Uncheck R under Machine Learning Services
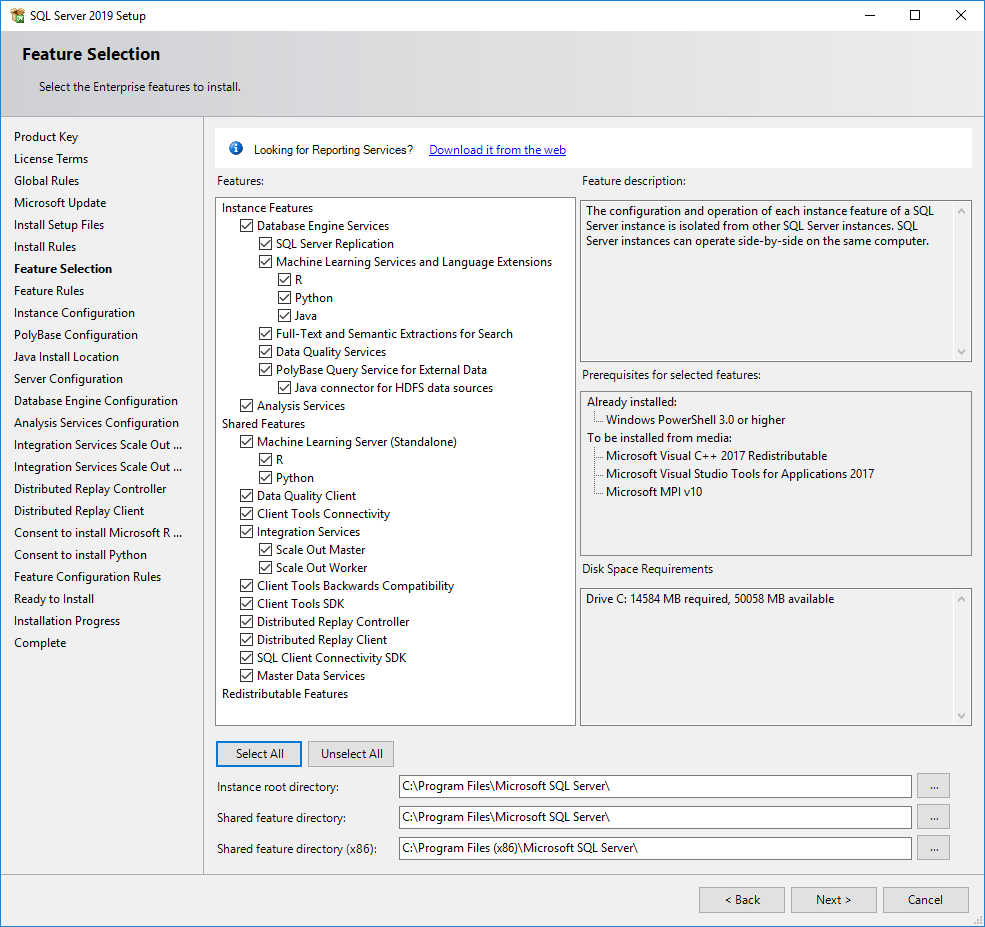 [x=284, y=279]
